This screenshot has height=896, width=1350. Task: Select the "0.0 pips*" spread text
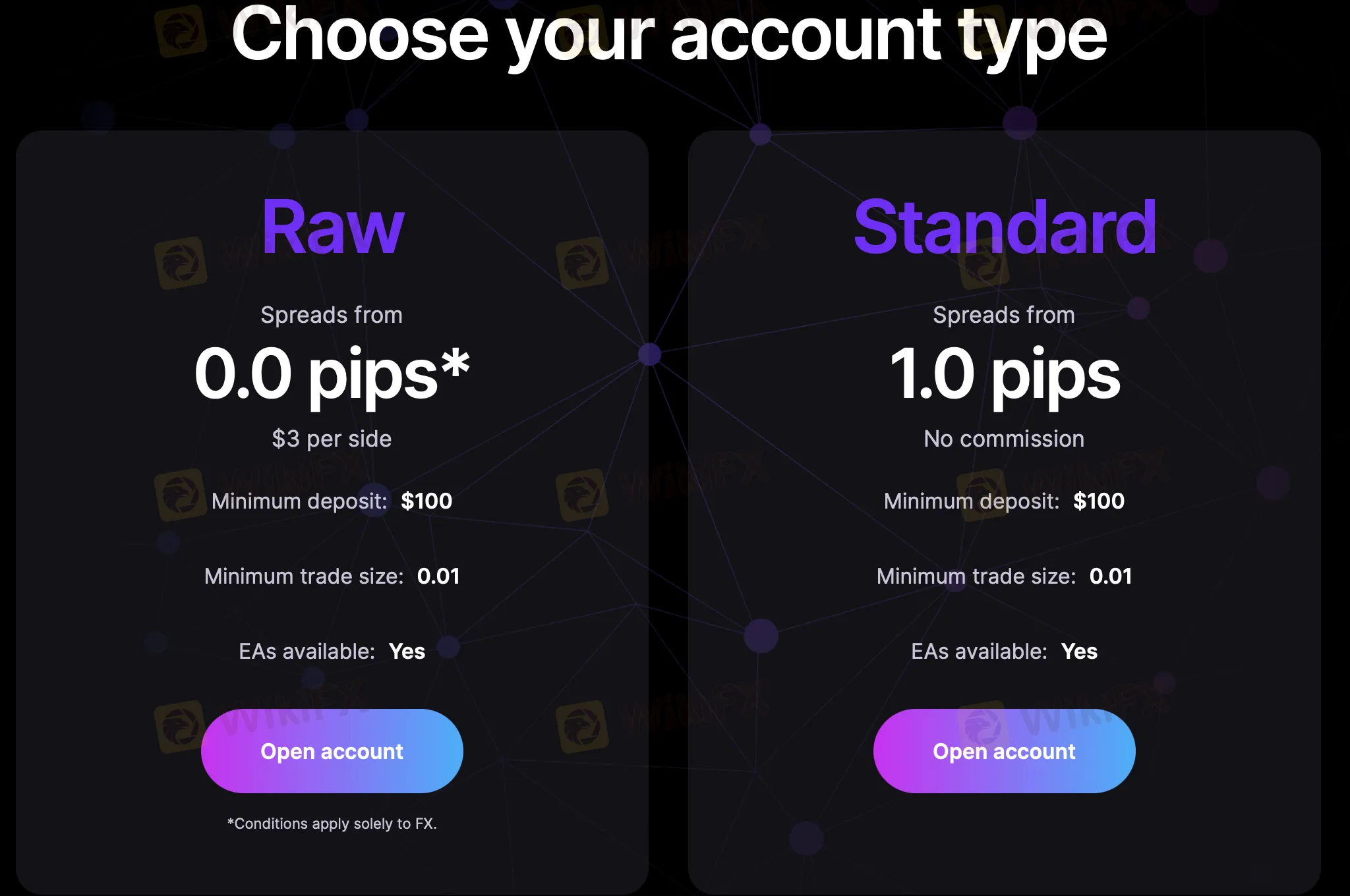332,374
